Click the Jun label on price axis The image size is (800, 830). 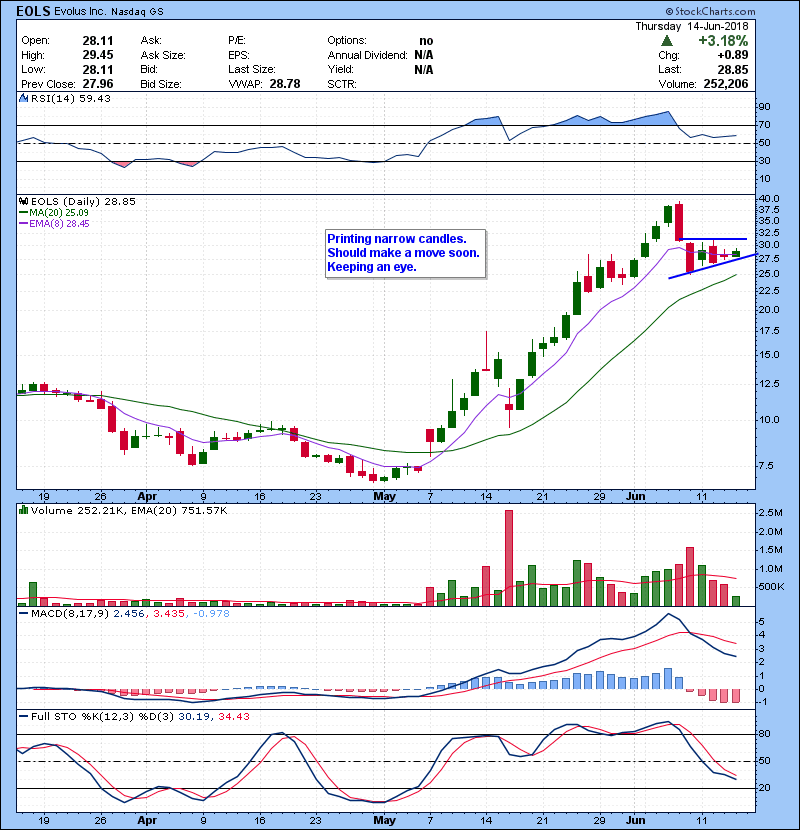click(635, 497)
